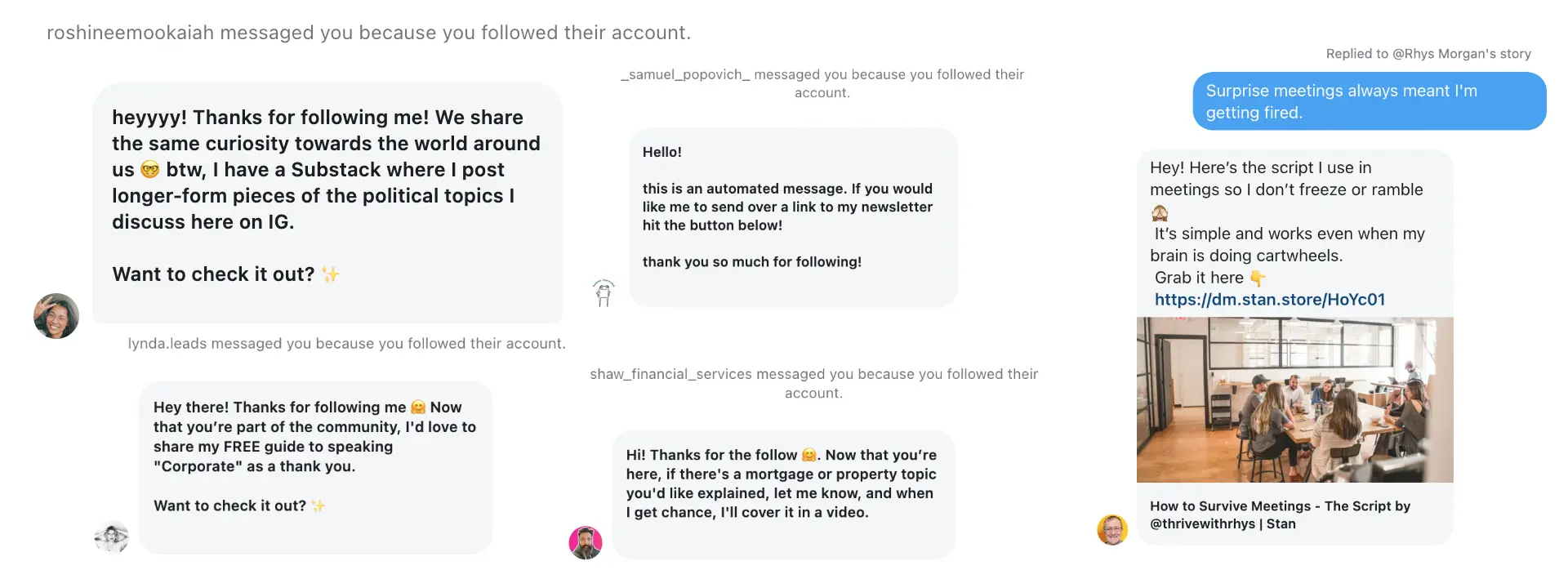Click 'How to Survive Meetings - The Script' caption
This screenshot has width=1568, height=588.
pyautogui.click(x=1280, y=514)
